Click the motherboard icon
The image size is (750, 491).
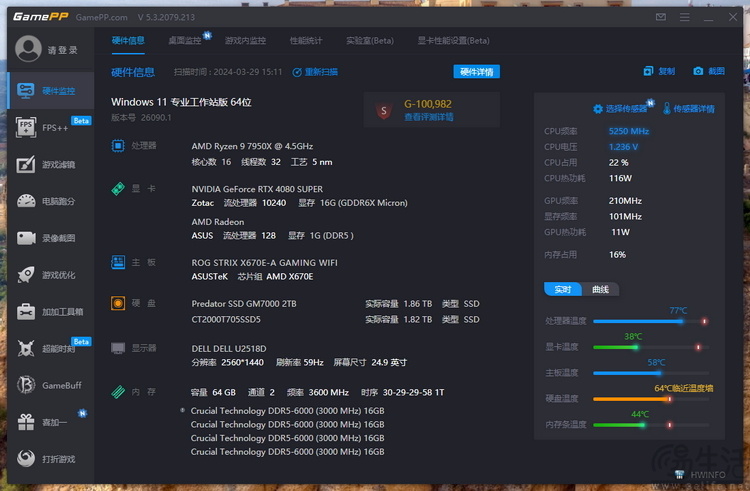click(118, 262)
